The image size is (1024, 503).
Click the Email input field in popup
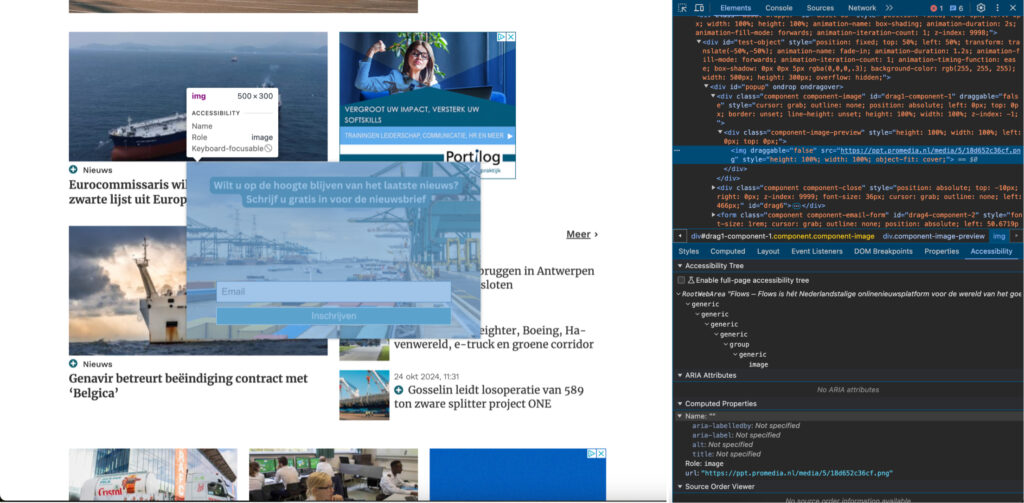tap(334, 292)
